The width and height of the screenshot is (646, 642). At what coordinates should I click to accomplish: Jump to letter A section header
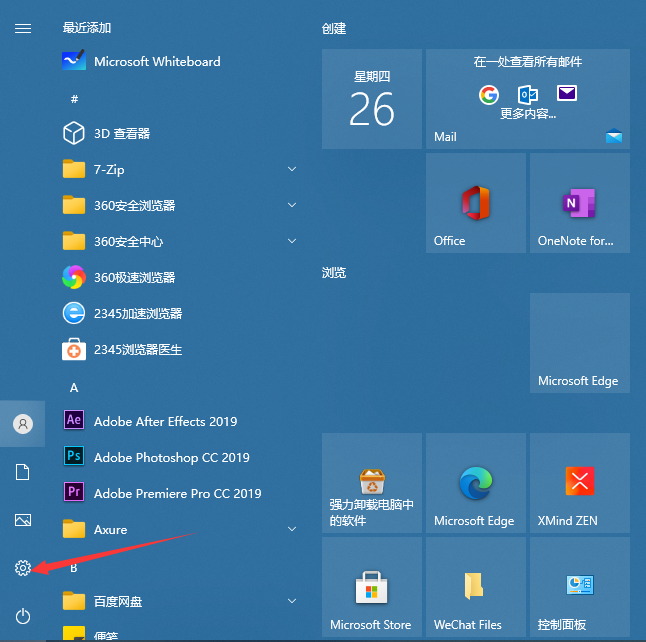point(74,387)
